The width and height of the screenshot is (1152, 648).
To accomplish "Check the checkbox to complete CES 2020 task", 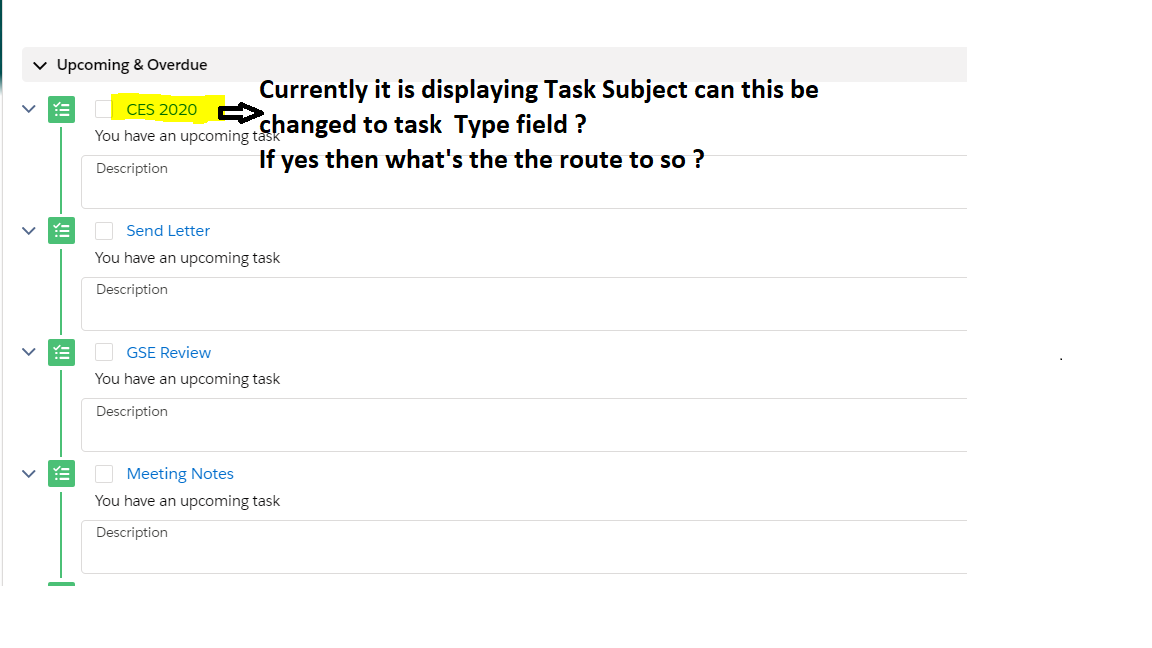I will [x=104, y=109].
